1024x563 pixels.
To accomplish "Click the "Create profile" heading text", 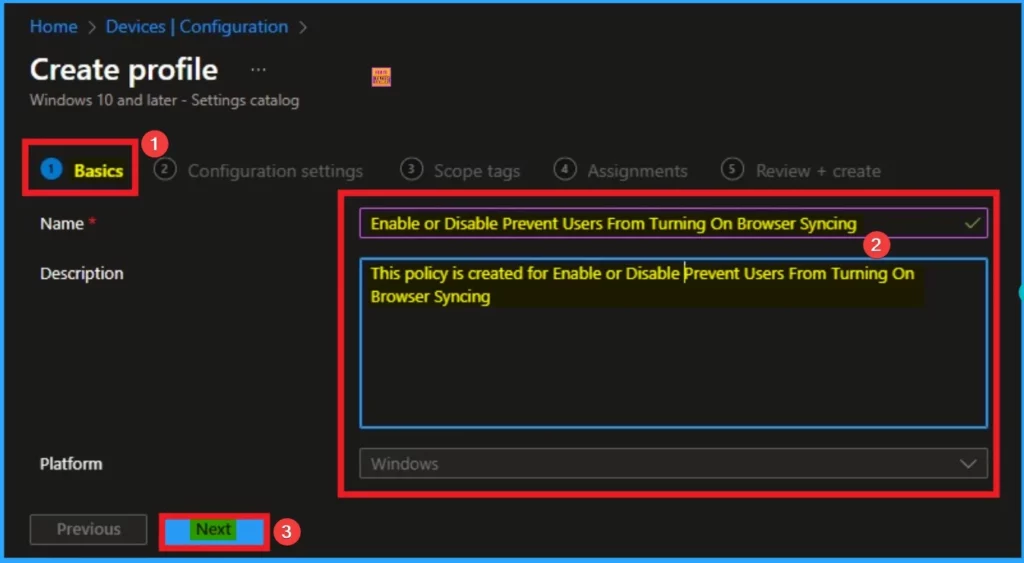I will (124, 70).
